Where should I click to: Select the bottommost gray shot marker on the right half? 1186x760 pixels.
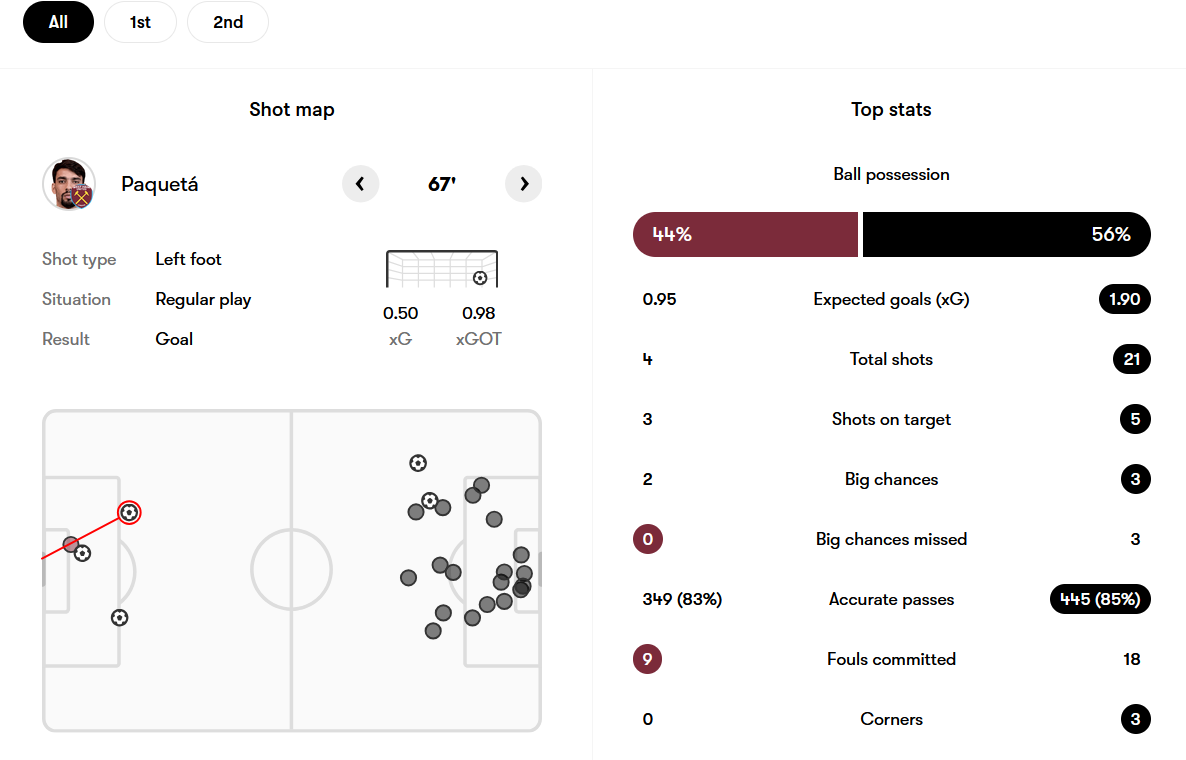tap(433, 631)
